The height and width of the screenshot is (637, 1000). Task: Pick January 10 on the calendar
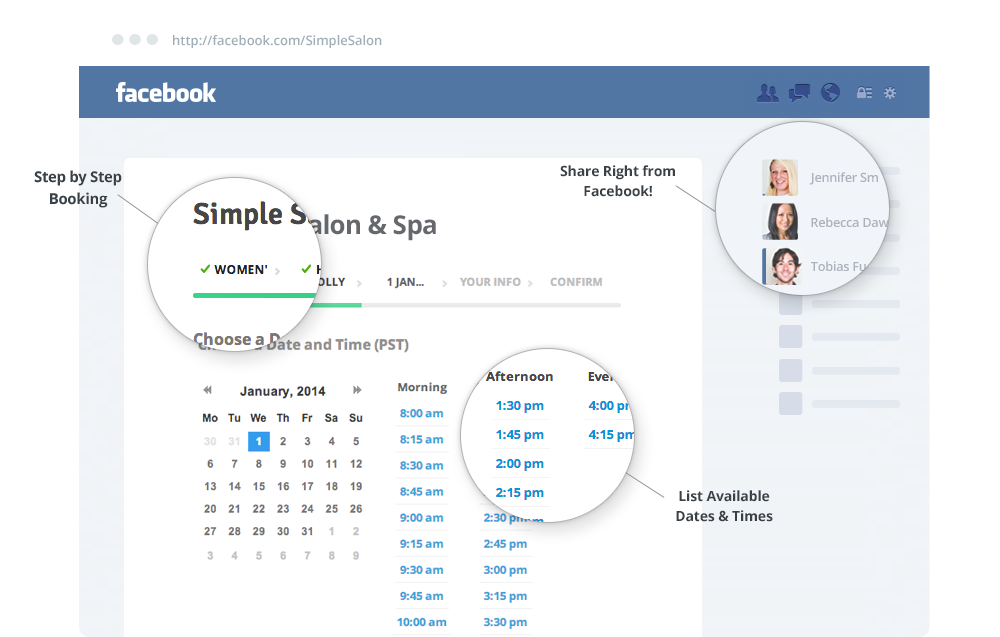click(307, 464)
